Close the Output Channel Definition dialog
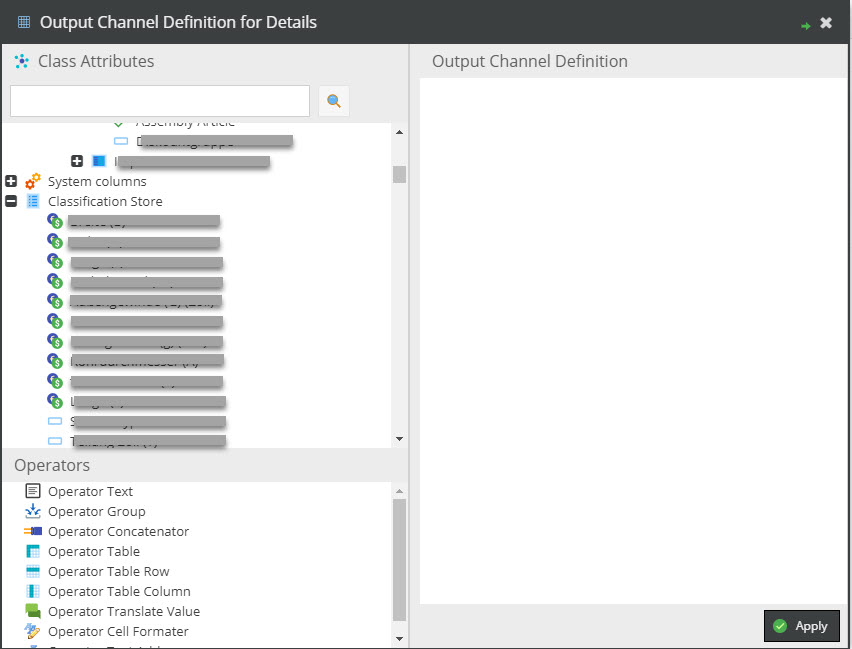 tap(826, 23)
